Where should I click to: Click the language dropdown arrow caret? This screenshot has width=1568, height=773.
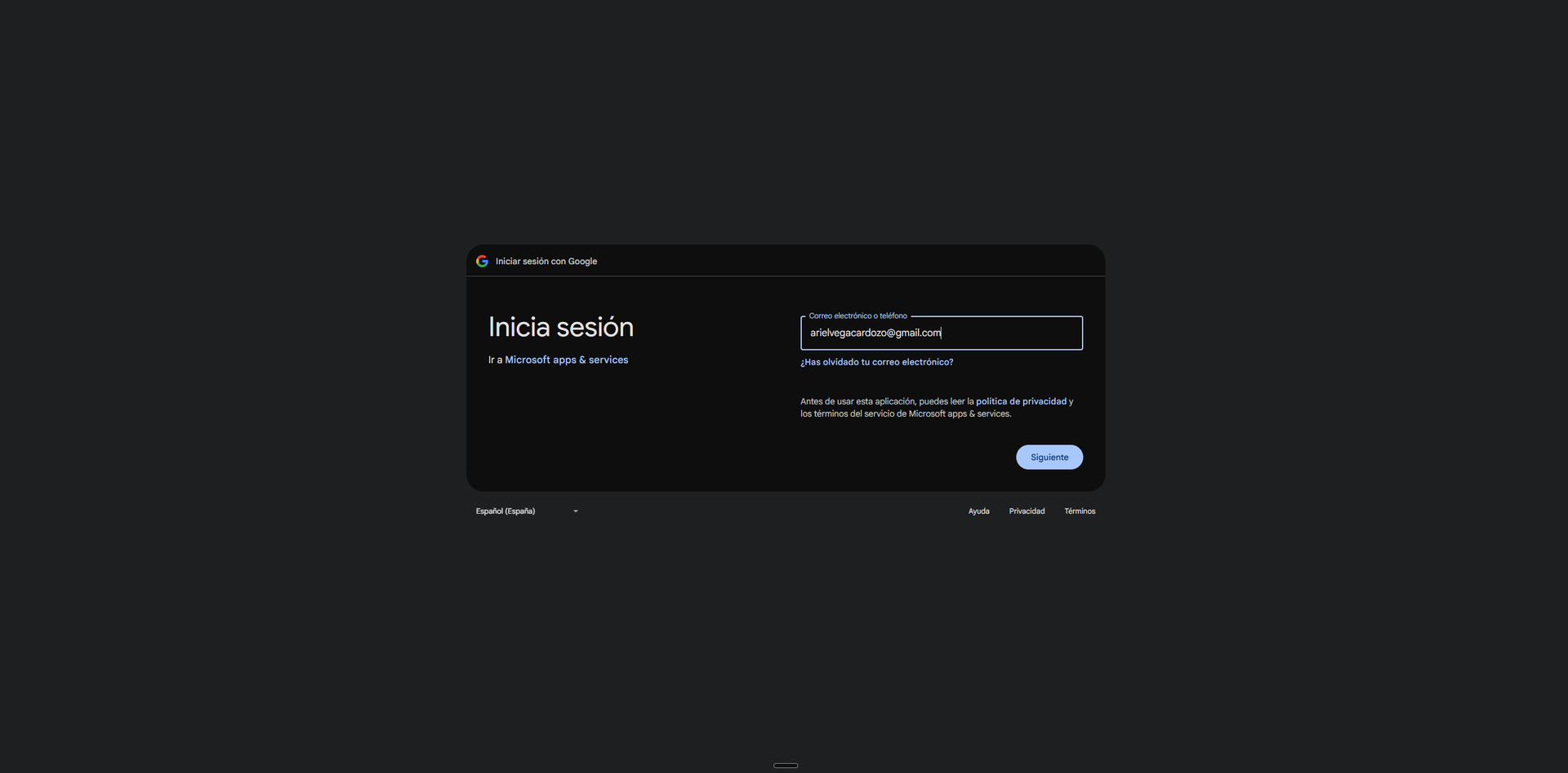[575, 511]
